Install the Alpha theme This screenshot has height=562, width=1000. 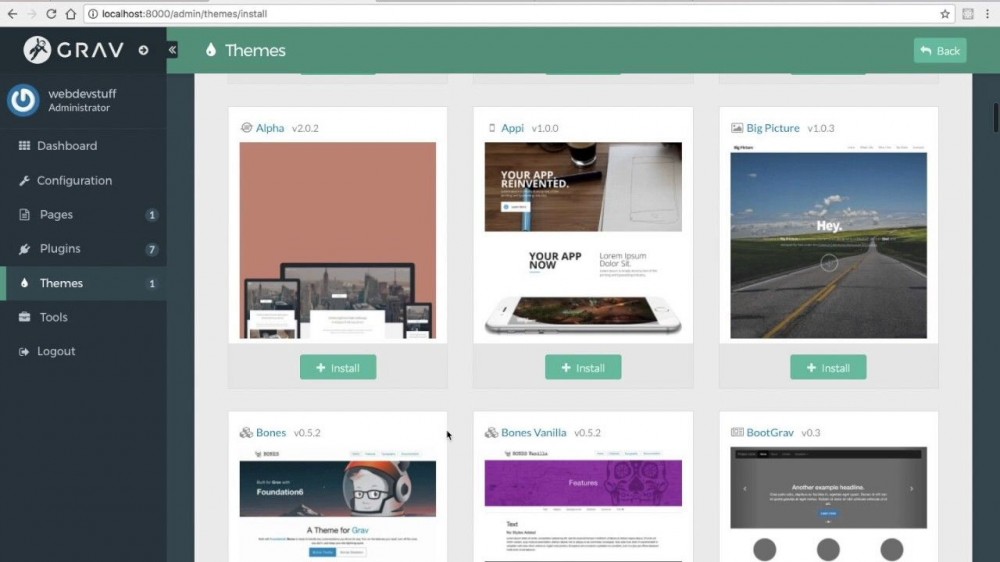pos(338,368)
